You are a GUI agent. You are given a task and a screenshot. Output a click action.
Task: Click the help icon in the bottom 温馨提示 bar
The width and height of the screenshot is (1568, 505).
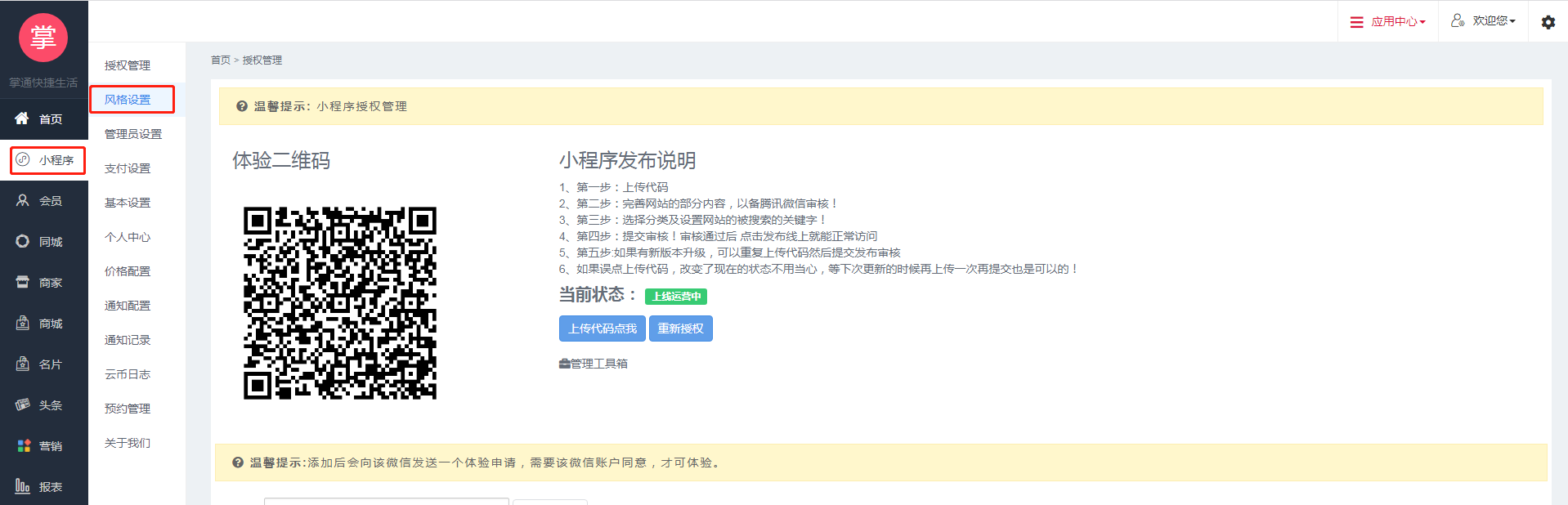click(238, 463)
